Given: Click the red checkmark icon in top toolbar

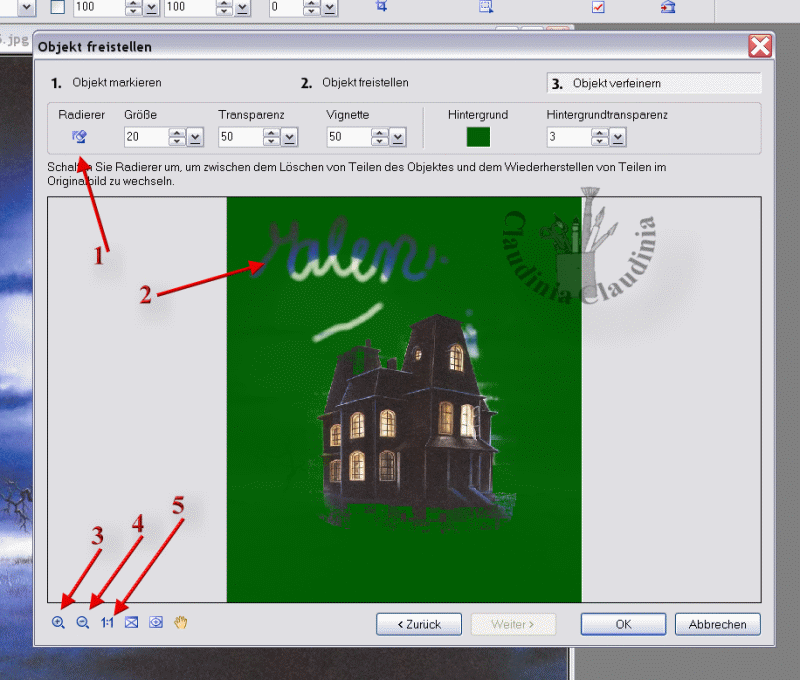Looking at the screenshot, I should click(x=598, y=7).
